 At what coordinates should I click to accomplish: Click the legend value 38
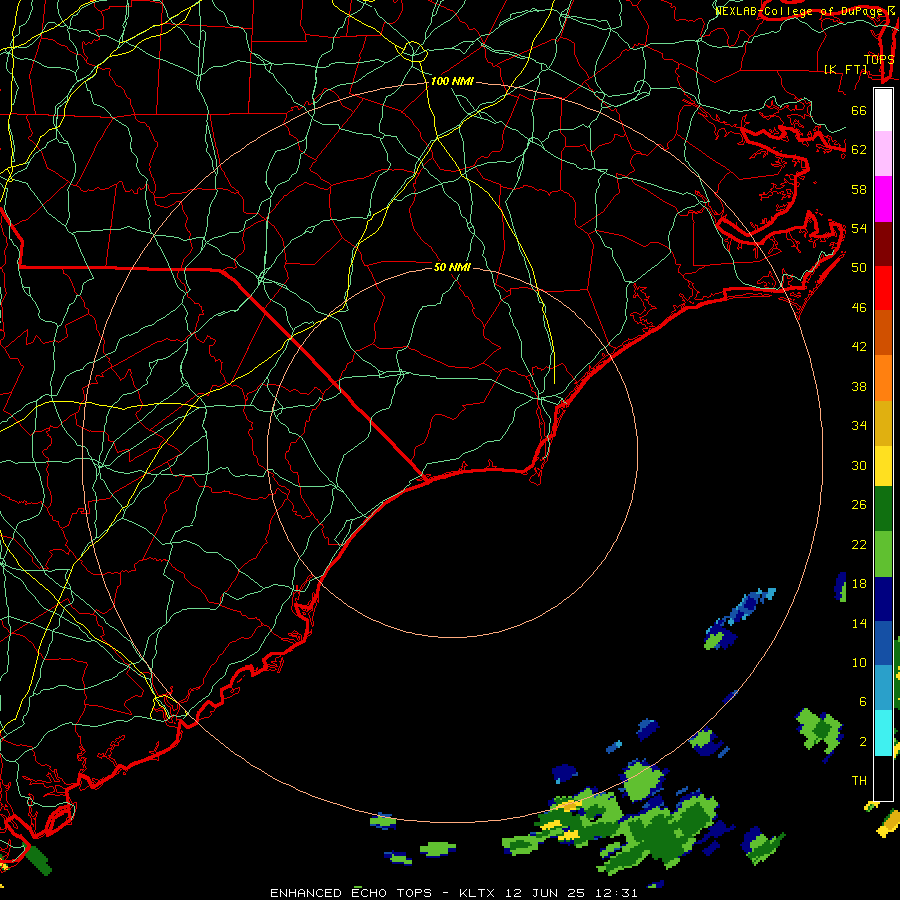click(859, 387)
